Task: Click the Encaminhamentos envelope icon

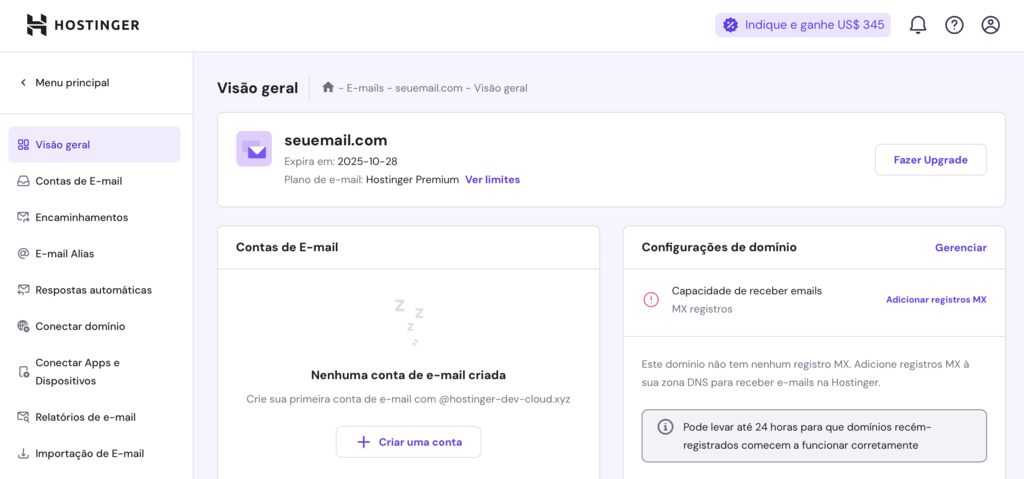Action: [x=23, y=217]
